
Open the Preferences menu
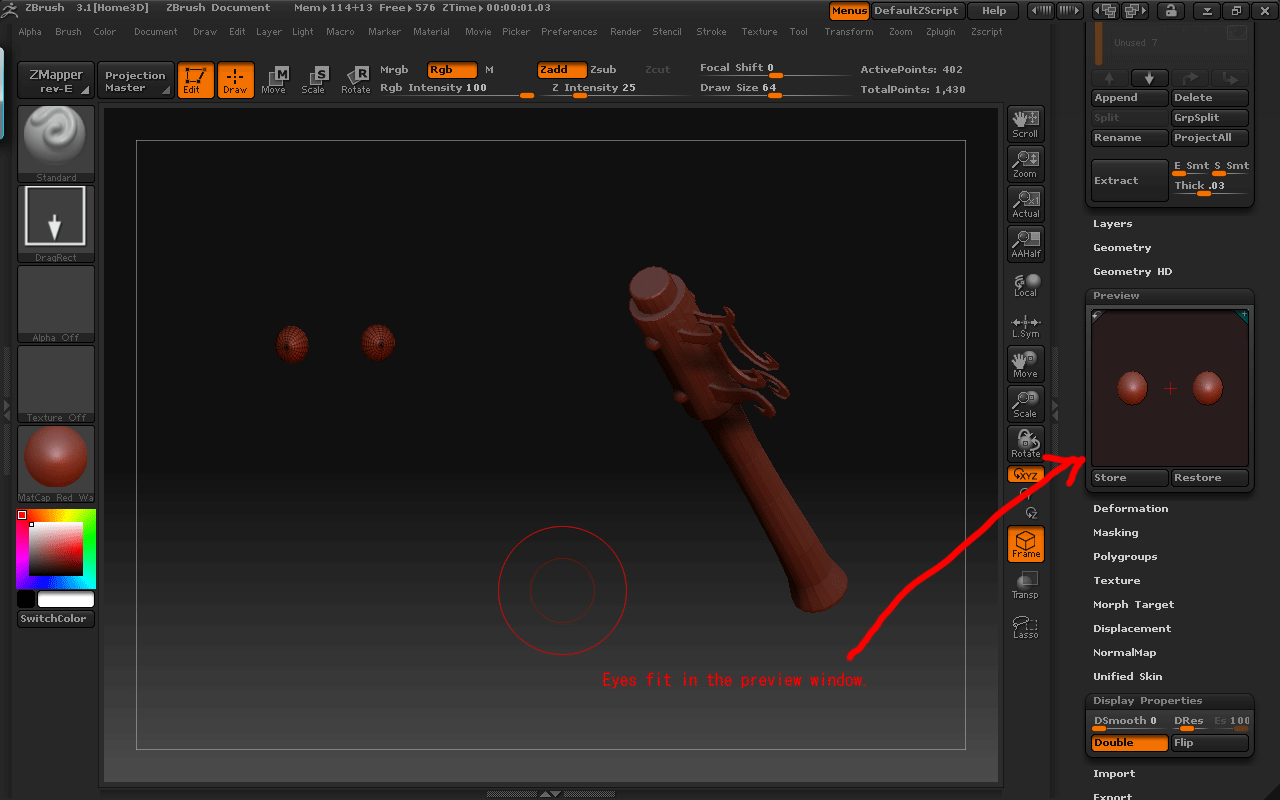pos(569,32)
